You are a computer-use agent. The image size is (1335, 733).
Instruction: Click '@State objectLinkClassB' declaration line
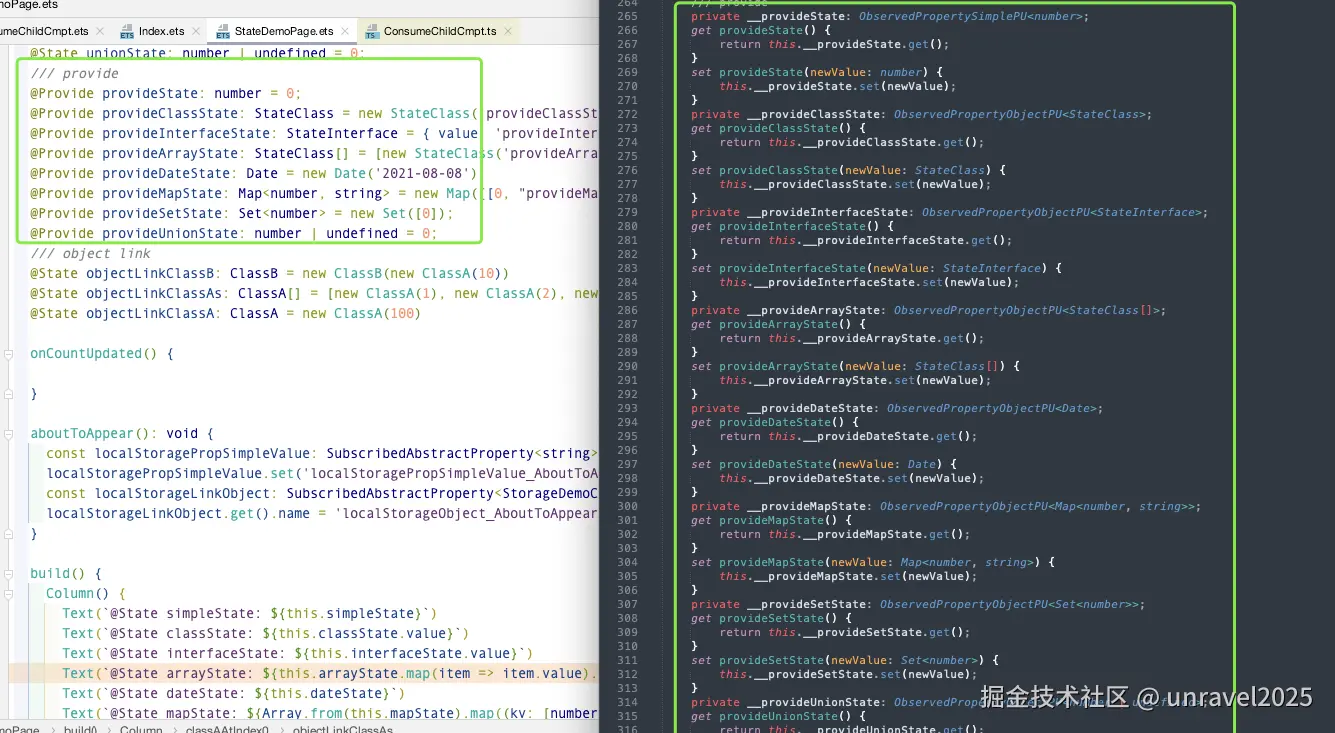pos(269,273)
